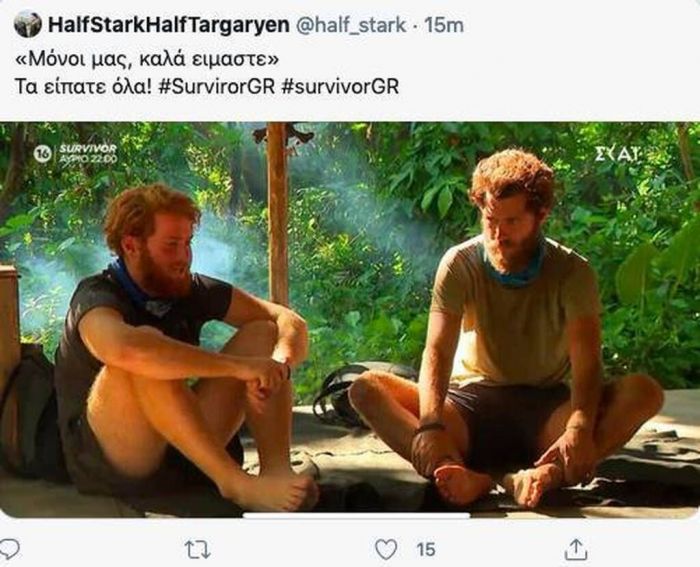Screen dimensions: 700x567
Task: Open the HalfStarkHalfTargaryen display name
Action: click(x=169, y=25)
